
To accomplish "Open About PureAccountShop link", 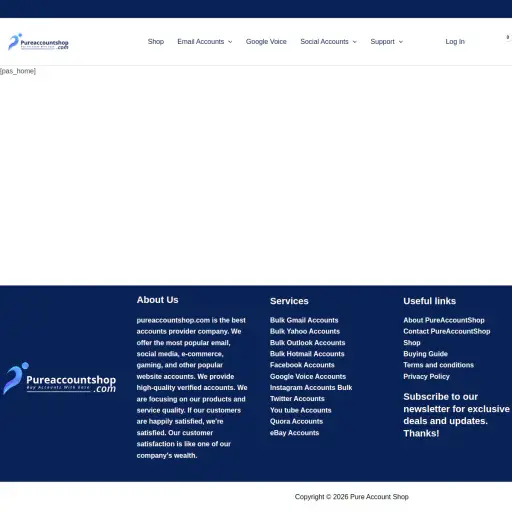I will tap(444, 320).
